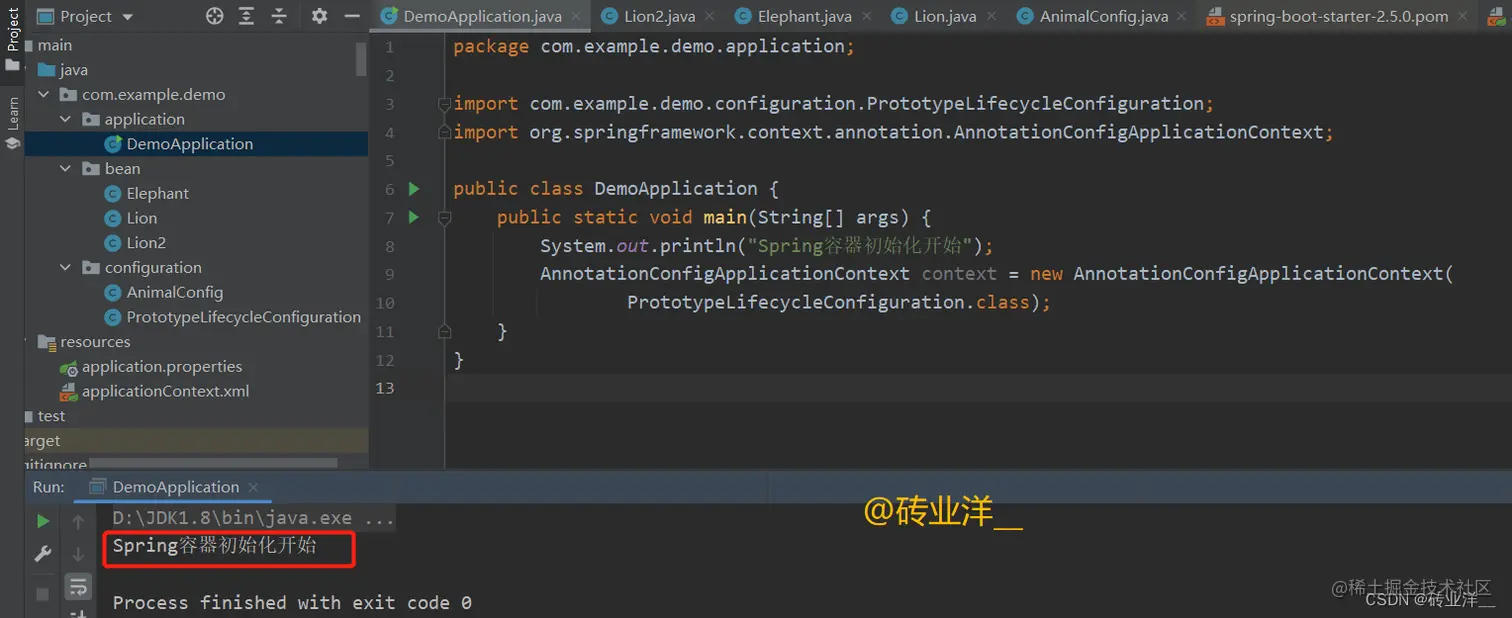Select DemoApplication class in project tree
1512x618 pixels.
[x=189, y=144]
